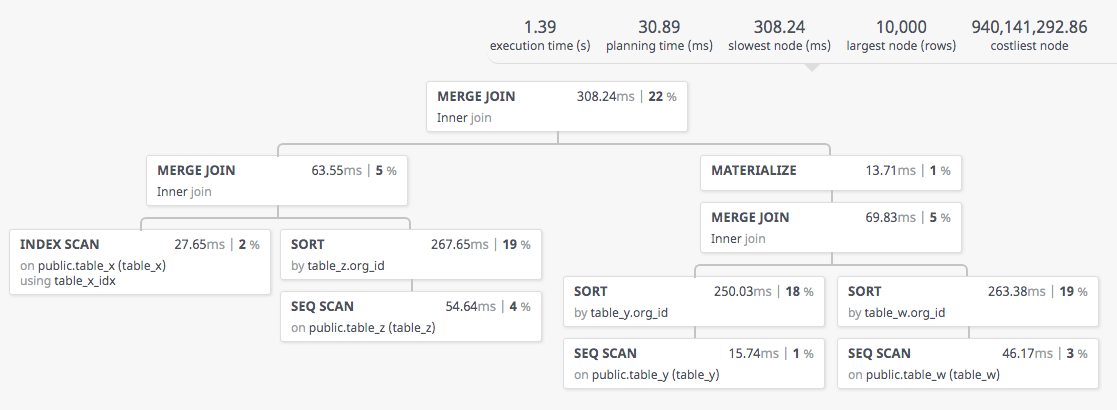The image size is (1117, 410).
Task: Click the MATERIALIZE node
Action: 831,173
